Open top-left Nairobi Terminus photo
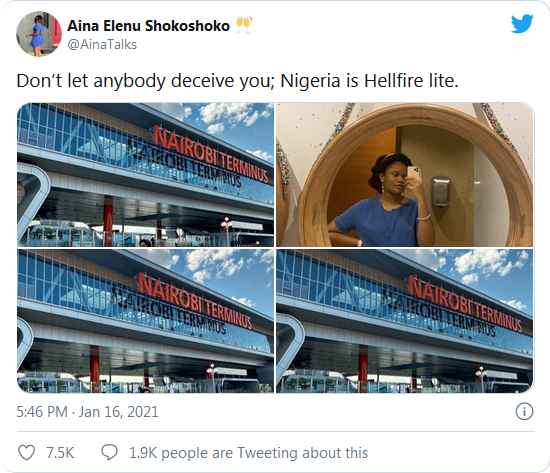The image size is (550, 473). tap(145, 174)
